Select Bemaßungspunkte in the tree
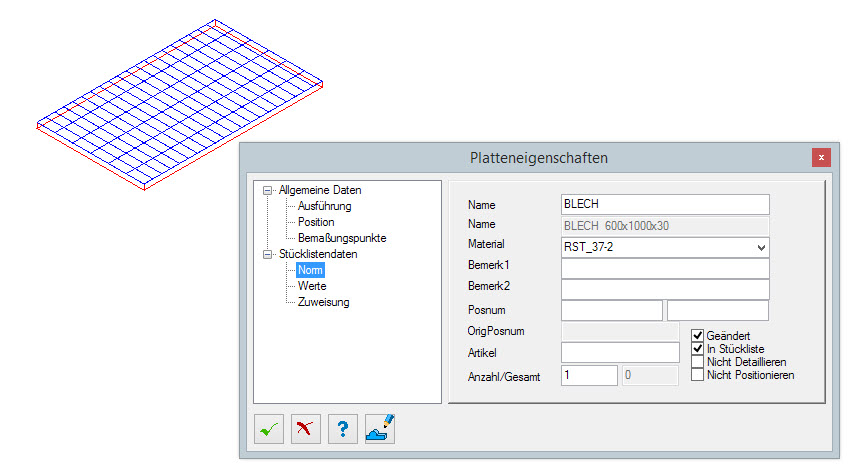Screen dimensions: 852x473 pyautogui.click(x=342, y=238)
